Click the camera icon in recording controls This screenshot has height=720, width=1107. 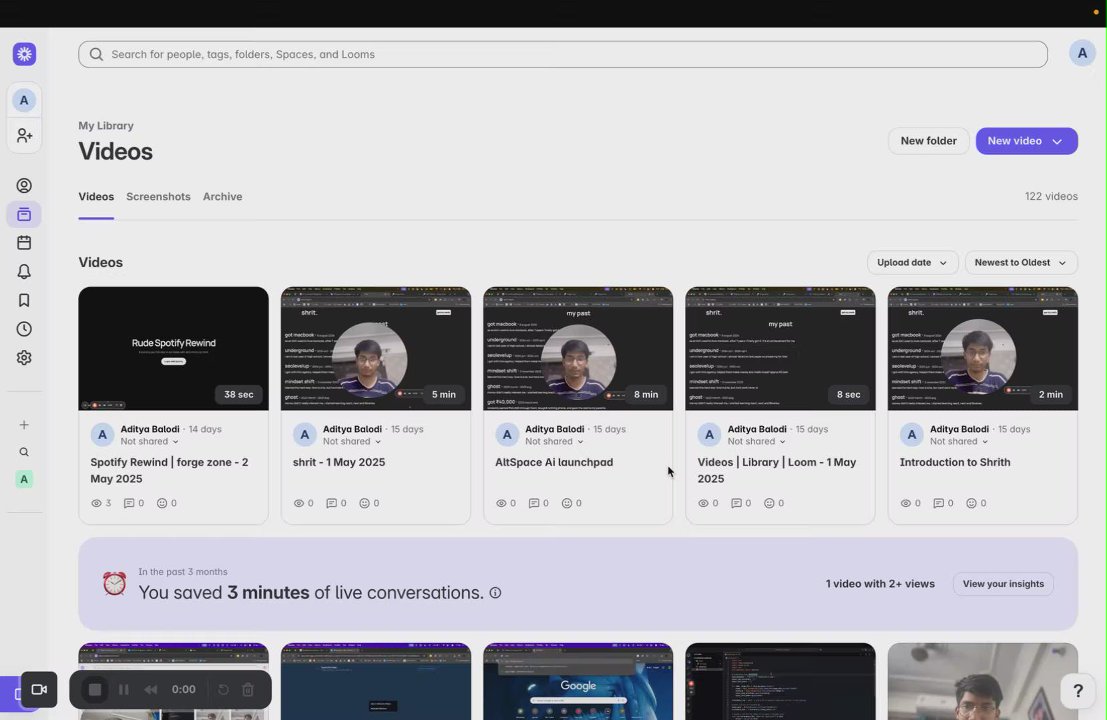(x=39, y=690)
